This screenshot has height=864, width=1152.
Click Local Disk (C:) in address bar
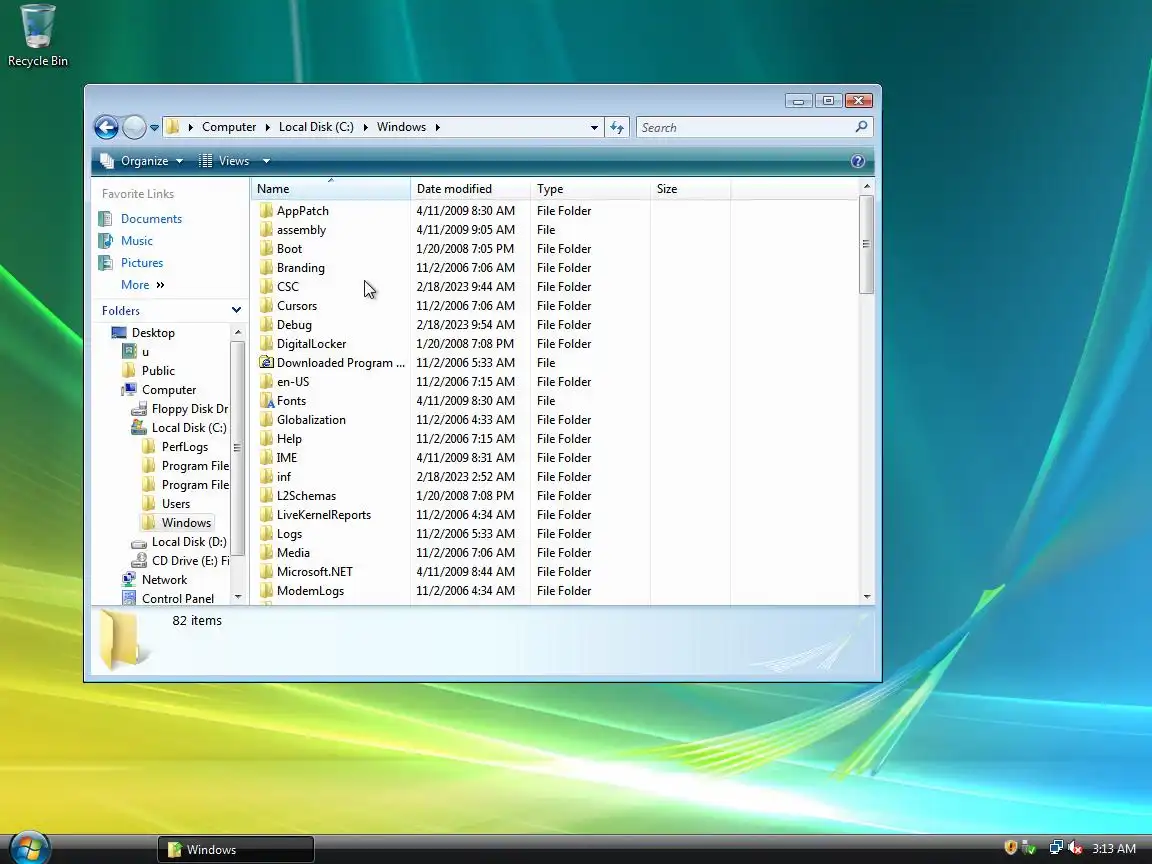(x=316, y=127)
